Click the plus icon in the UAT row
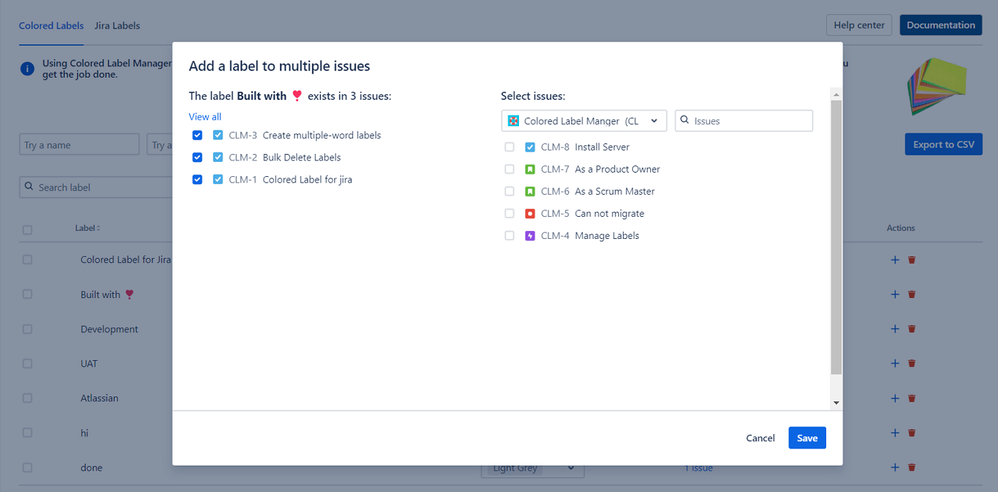Screen dimensions: 998x492 (894, 363)
